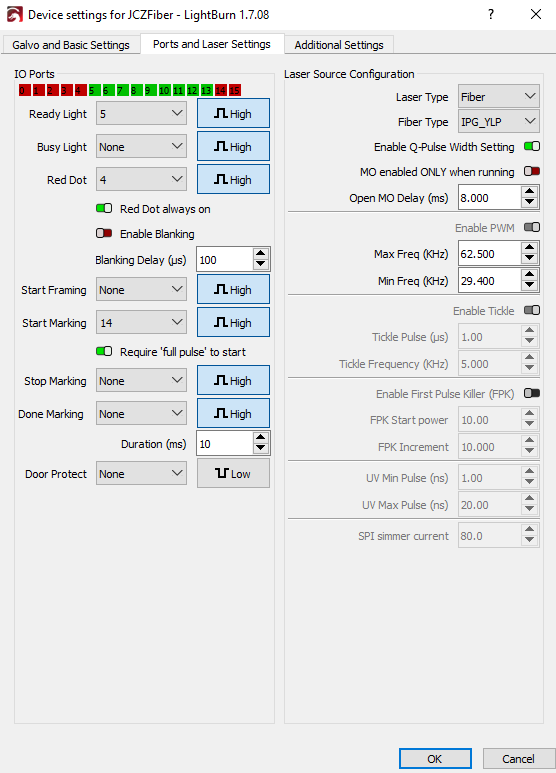Click the help question mark icon
Viewport: 556px width, 773px height.
tap(491, 14)
